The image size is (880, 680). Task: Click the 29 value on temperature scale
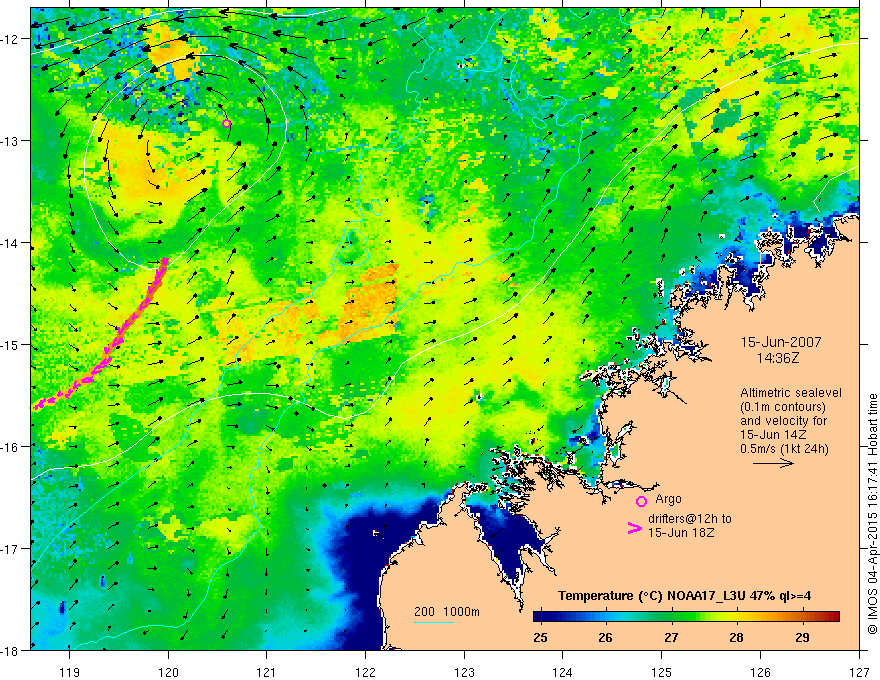tap(802, 638)
